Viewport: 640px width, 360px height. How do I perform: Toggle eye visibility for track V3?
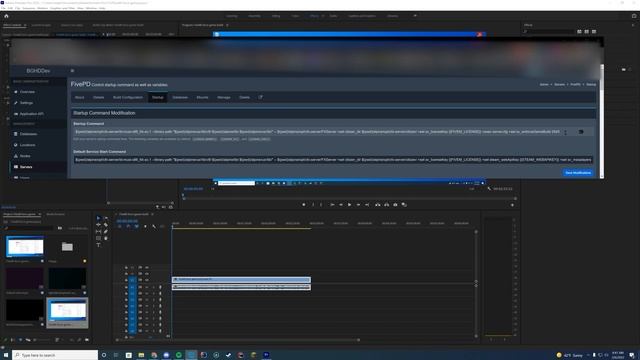click(147, 267)
